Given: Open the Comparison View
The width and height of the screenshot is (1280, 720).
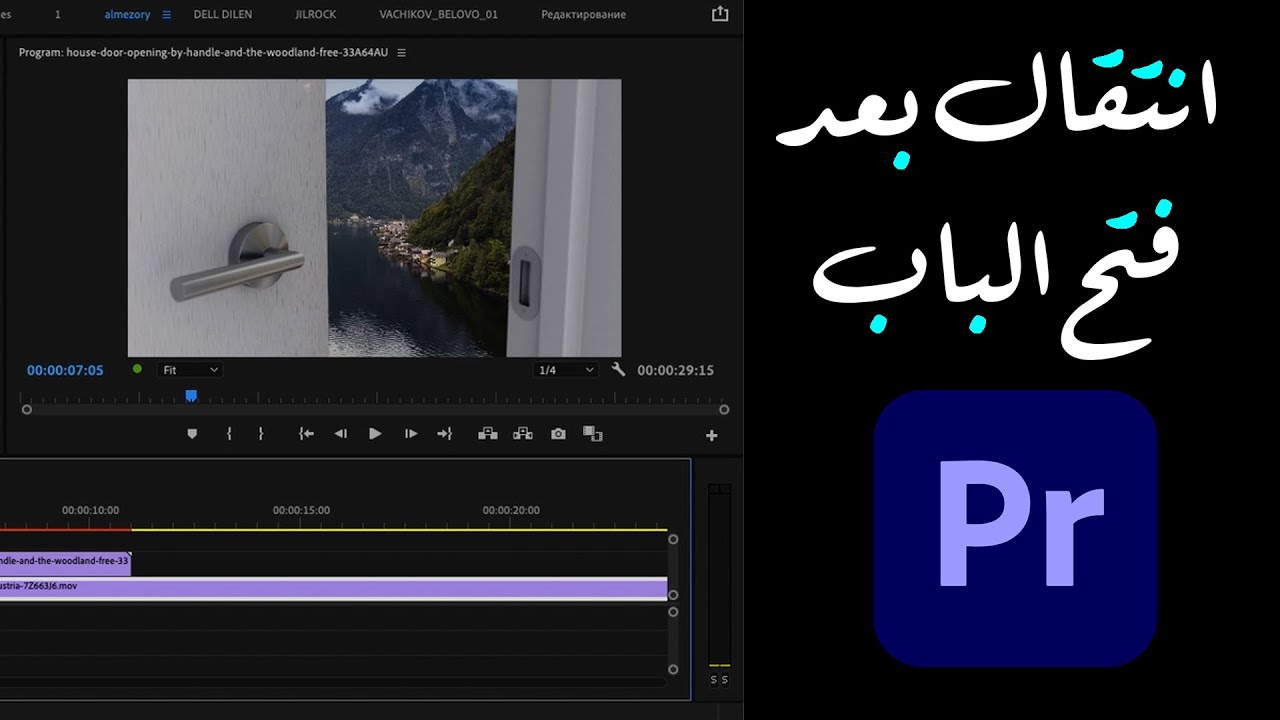Looking at the screenshot, I should tap(593, 434).
